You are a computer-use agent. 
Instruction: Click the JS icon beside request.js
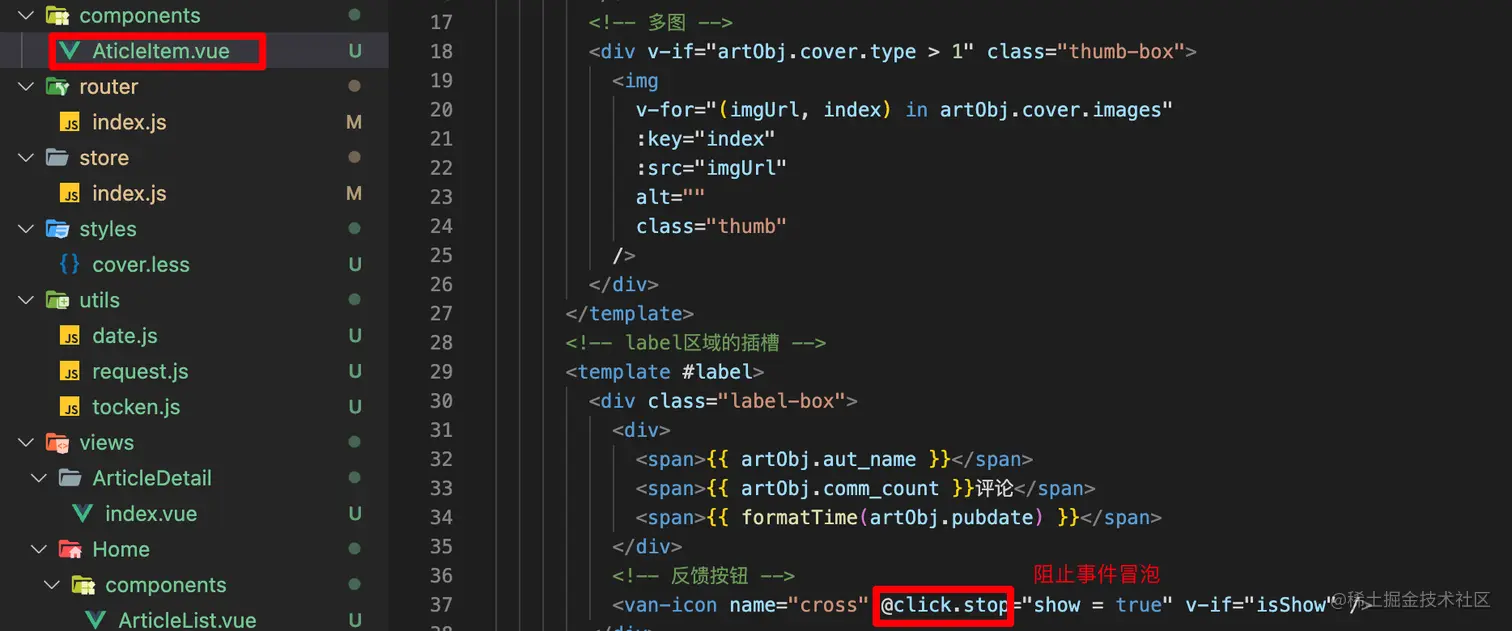70,371
